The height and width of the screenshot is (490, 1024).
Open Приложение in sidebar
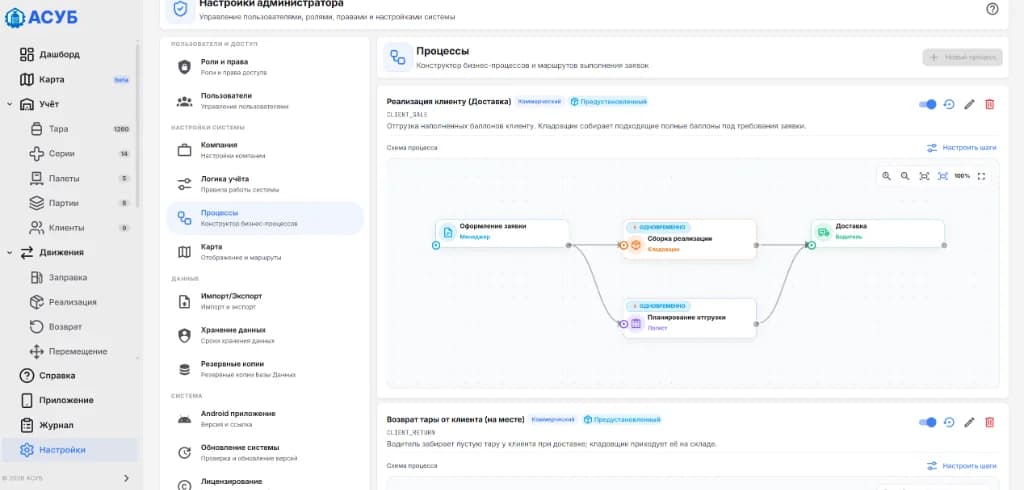[x=69, y=400]
